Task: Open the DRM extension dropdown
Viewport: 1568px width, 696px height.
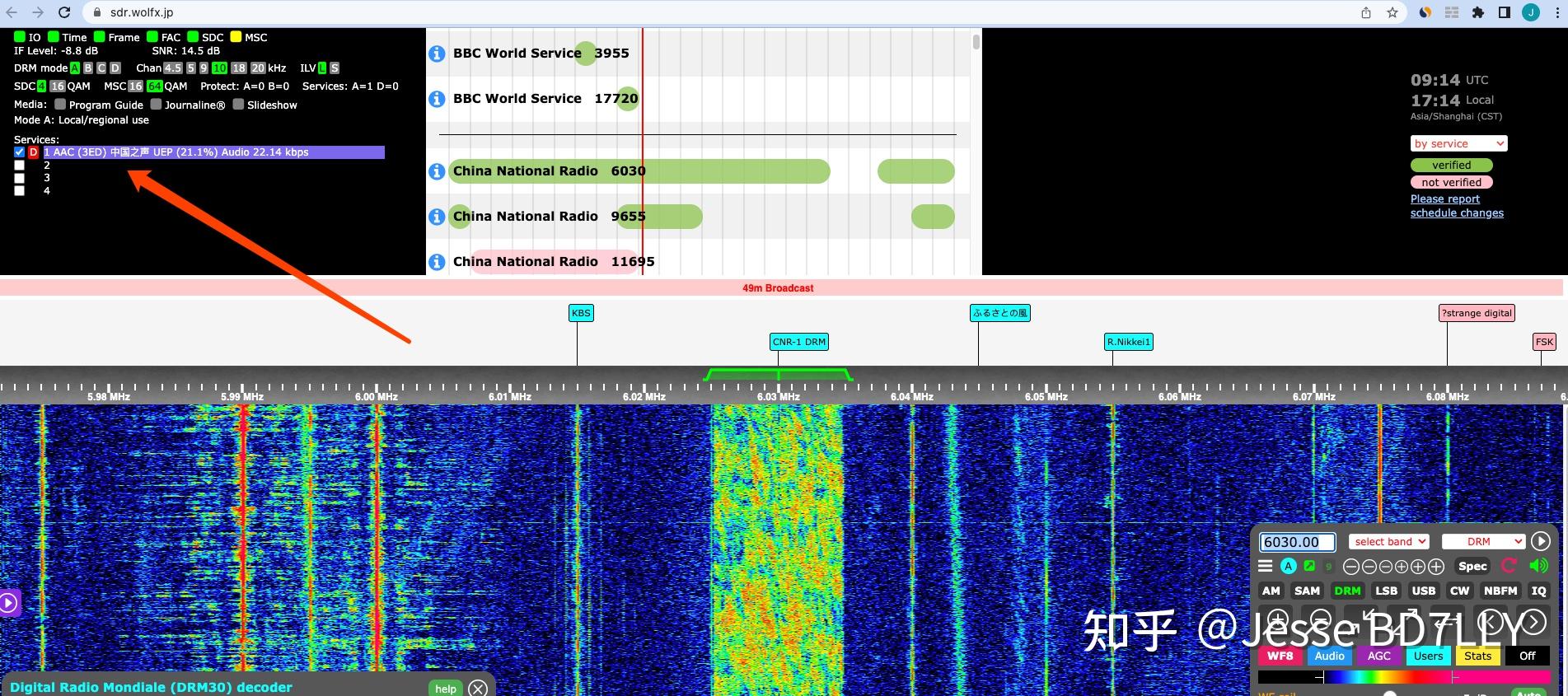Action: (1484, 541)
